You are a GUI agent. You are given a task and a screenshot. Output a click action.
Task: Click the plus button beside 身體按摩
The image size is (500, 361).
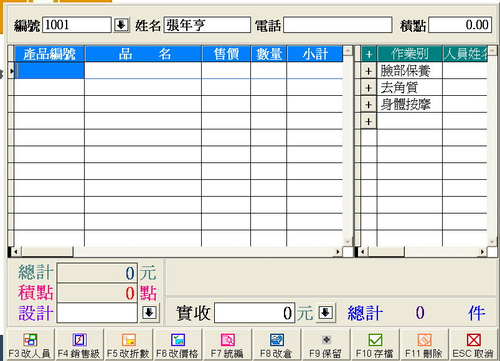pyautogui.click(x=369, y=104)
